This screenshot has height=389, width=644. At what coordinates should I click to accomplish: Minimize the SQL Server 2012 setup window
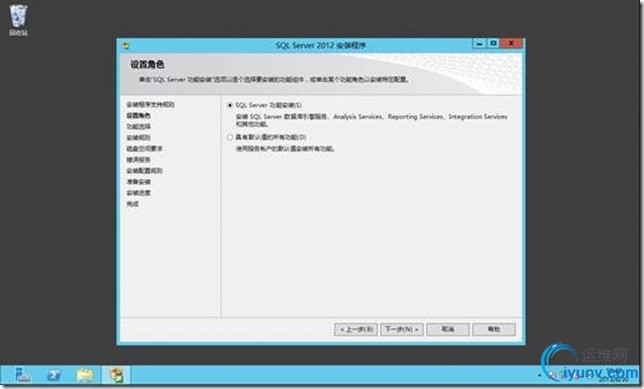click(479, 43)
